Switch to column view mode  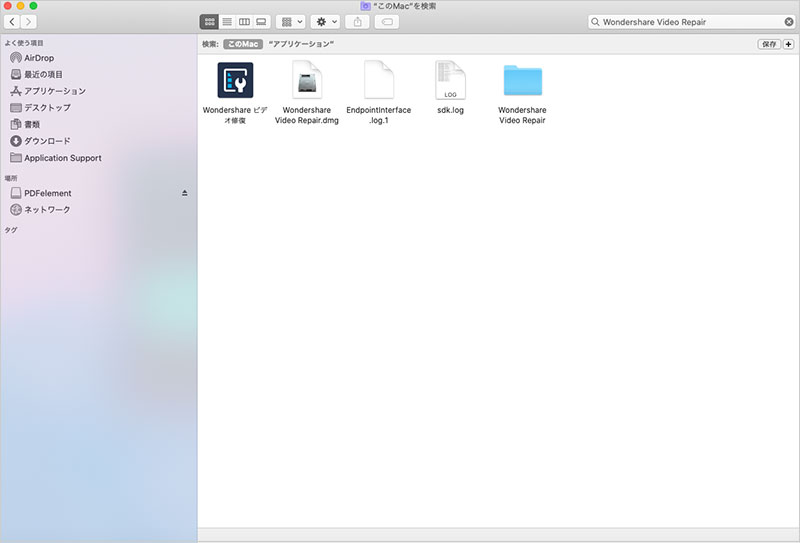(x=244, y=21)
